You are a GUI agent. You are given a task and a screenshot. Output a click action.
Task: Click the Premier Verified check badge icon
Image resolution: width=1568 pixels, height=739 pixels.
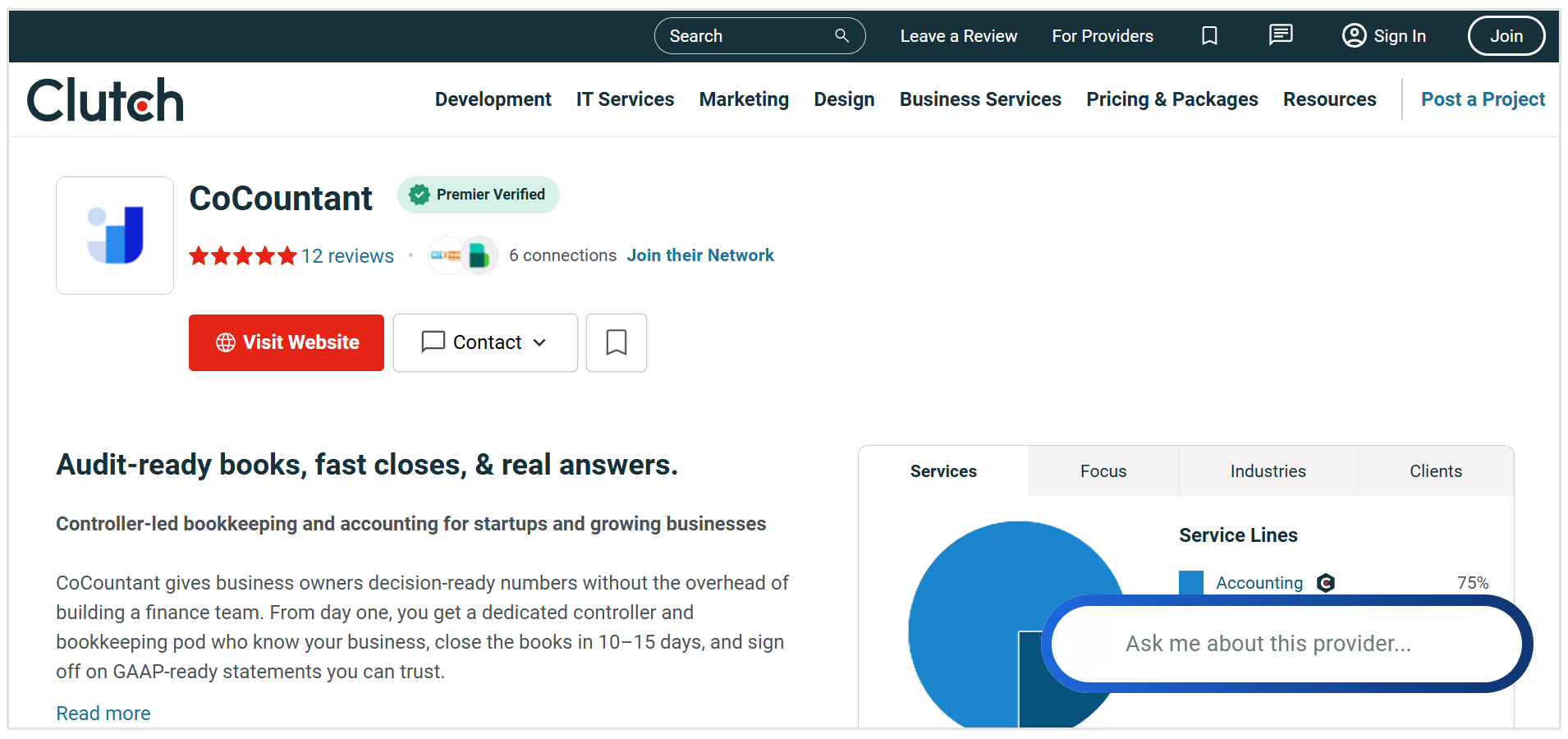point(420,195)
